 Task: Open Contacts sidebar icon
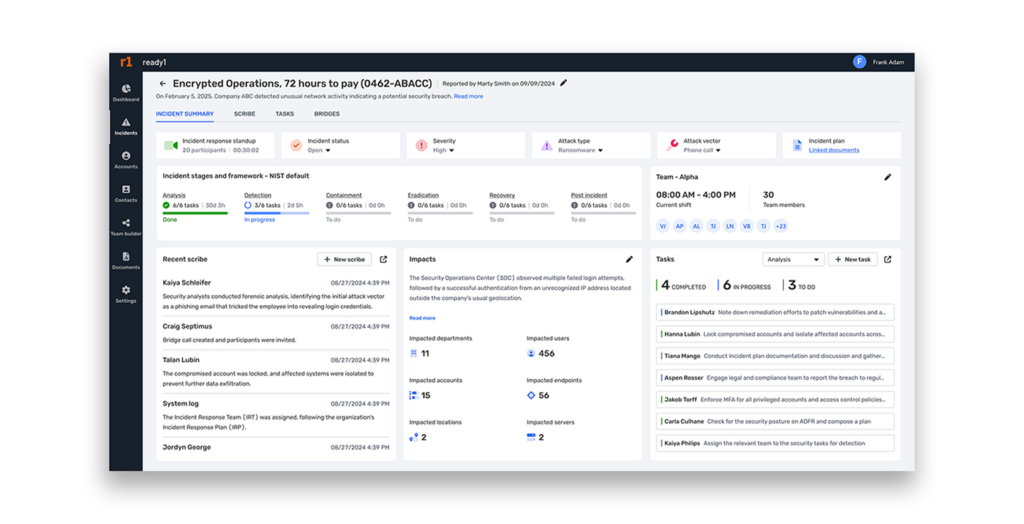pos(126,193)
